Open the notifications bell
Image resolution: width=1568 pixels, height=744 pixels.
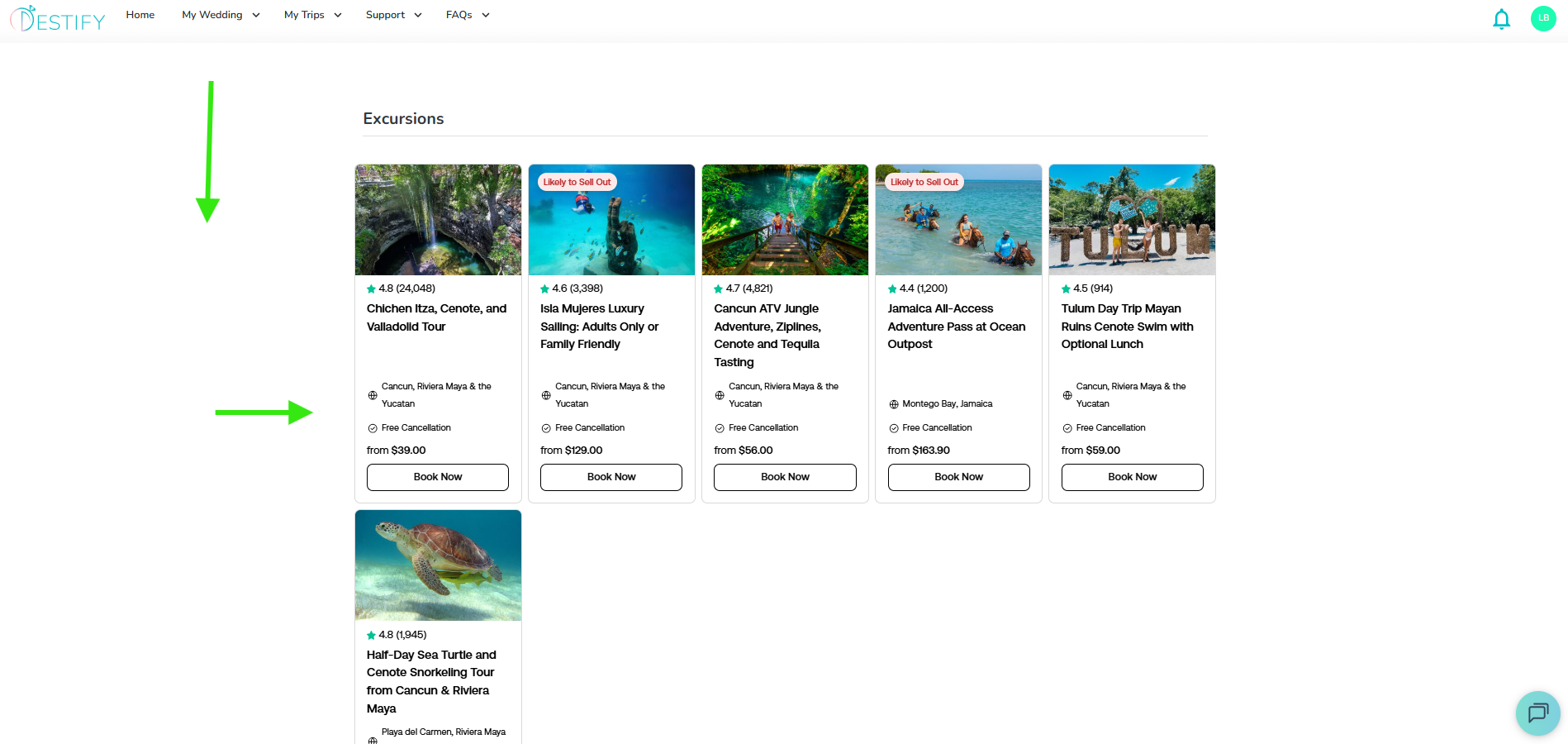[1501, 19]
